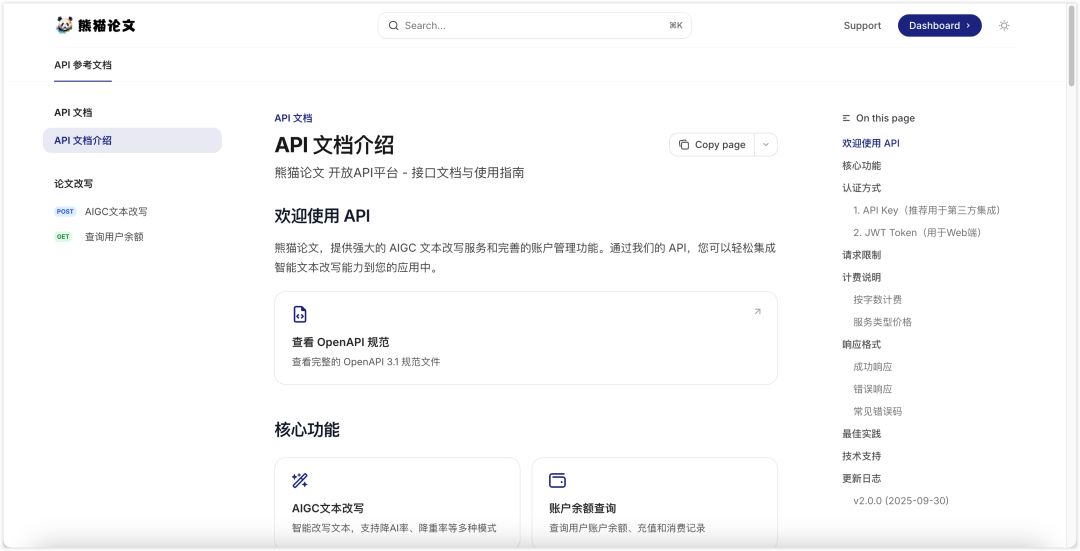Open the Copy page dropdown chevron
Image resolution: width=1080 pixels, height=551 pixels.
click(765, 145)
